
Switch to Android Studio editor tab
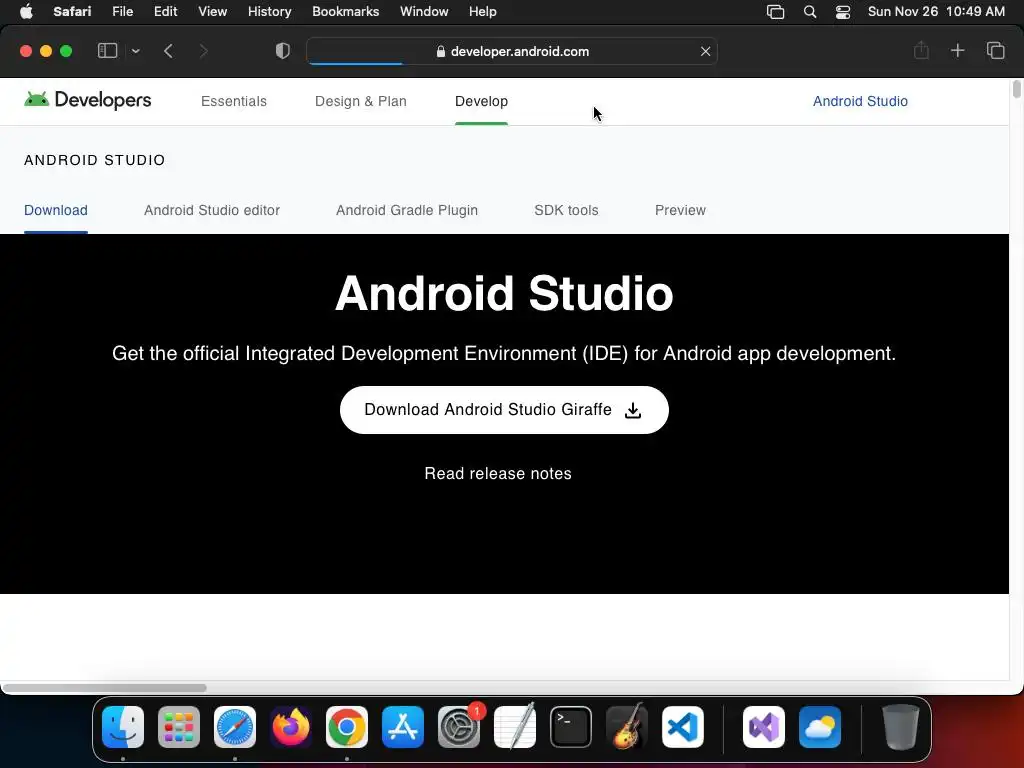(x=212, y=210)
